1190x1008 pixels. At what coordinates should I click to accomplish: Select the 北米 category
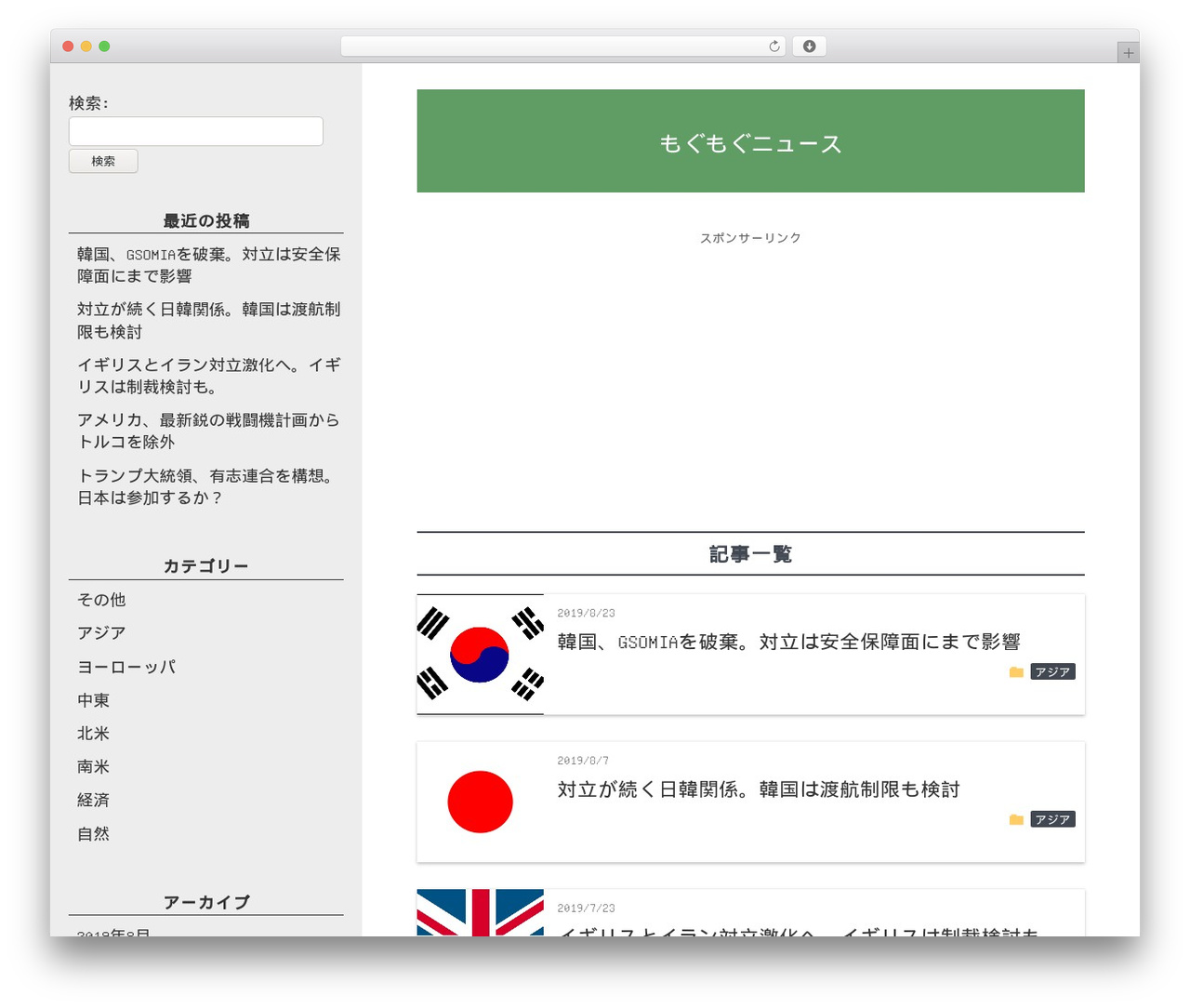(x=93, y=734)
